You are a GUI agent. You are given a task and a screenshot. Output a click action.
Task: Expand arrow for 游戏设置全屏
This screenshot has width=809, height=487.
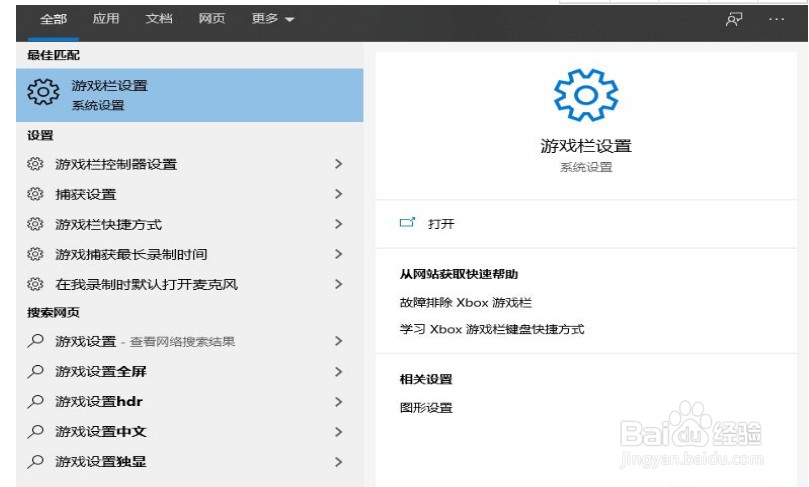(338, 371)
